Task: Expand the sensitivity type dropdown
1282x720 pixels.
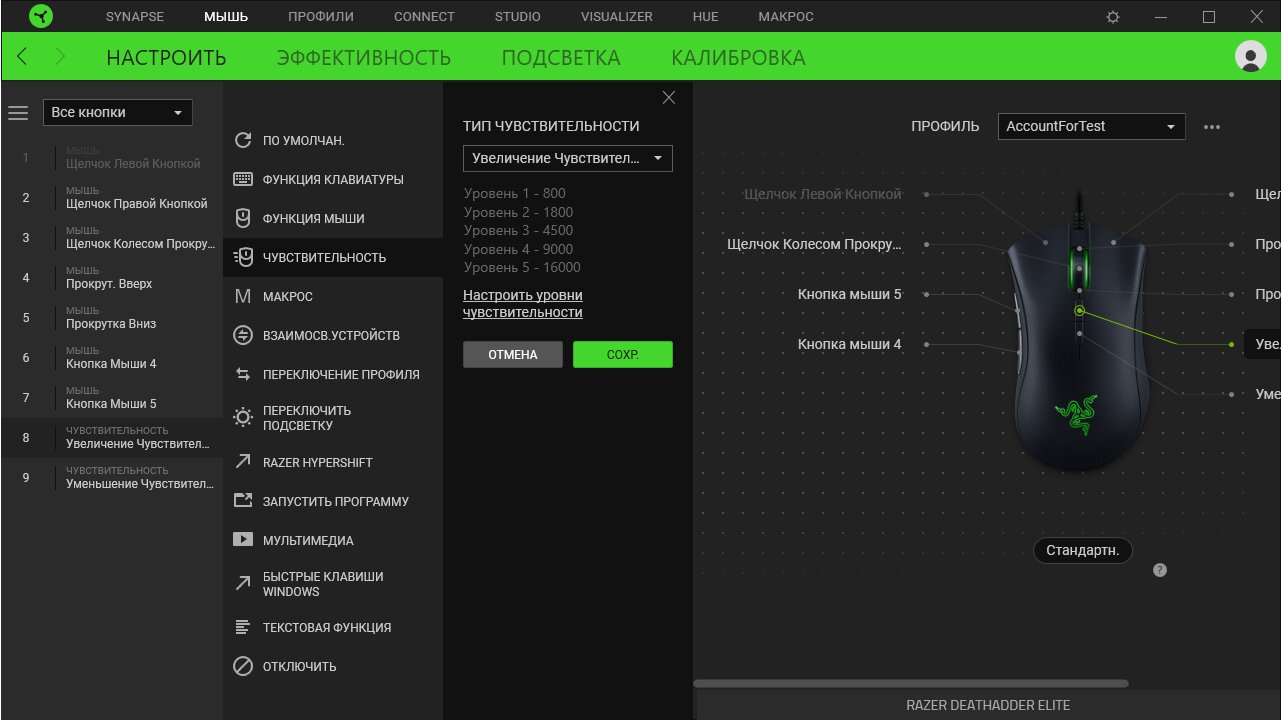Action: pyautogui.click(x=568, y=158)
